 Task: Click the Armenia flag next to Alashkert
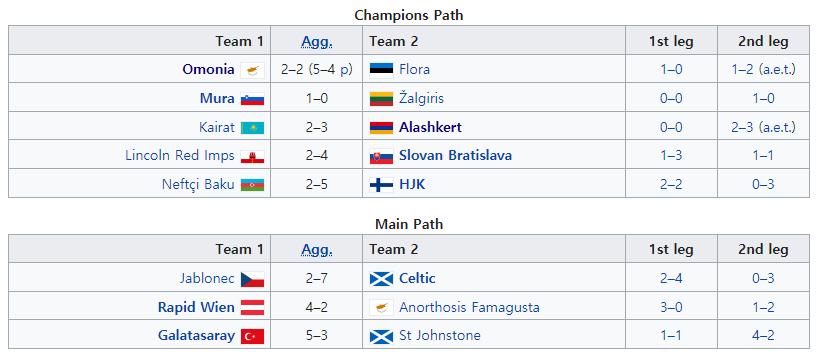pyautogui.click(x=381, y=128)
